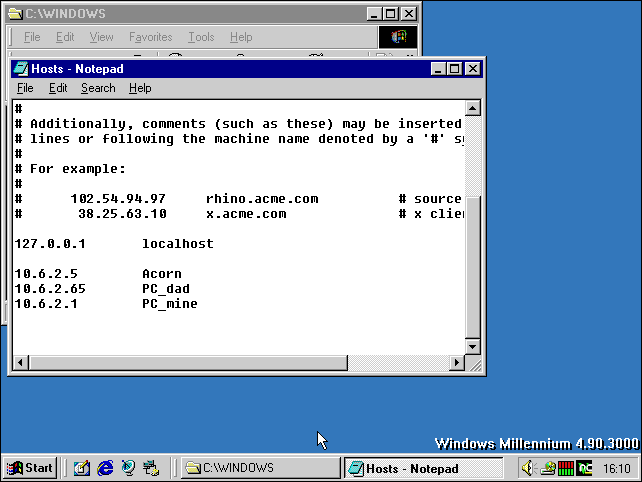Image resolution: width=642 pixels, height=482 pixels.
Task: Open Tools menu in C:\WINDOWS window
Action: 201,37
